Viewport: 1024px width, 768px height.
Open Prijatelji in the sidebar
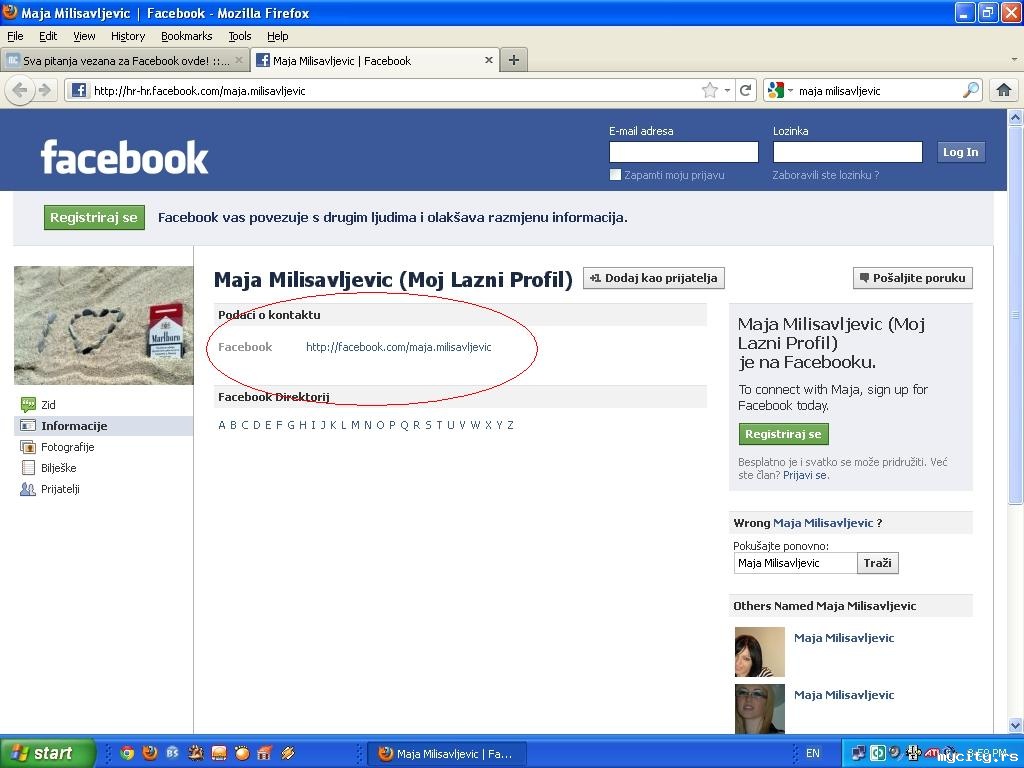51,488
